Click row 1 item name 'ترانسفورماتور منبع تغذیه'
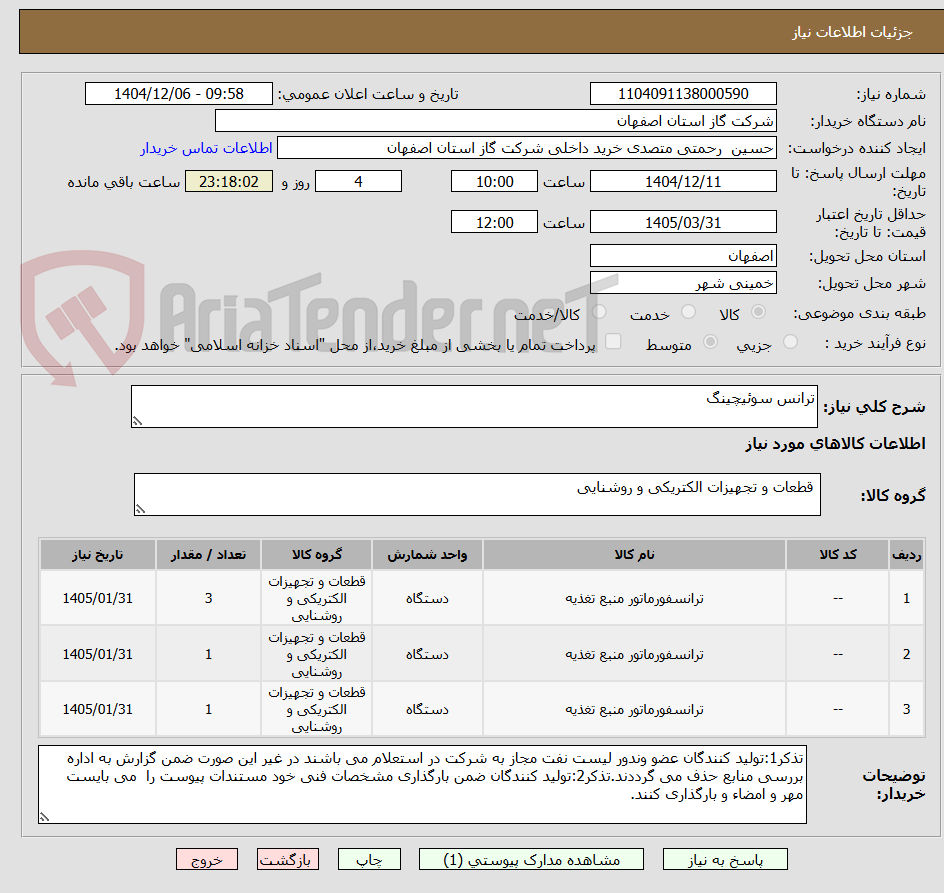This screenshot has width=944, height=893. click(634, 599)
